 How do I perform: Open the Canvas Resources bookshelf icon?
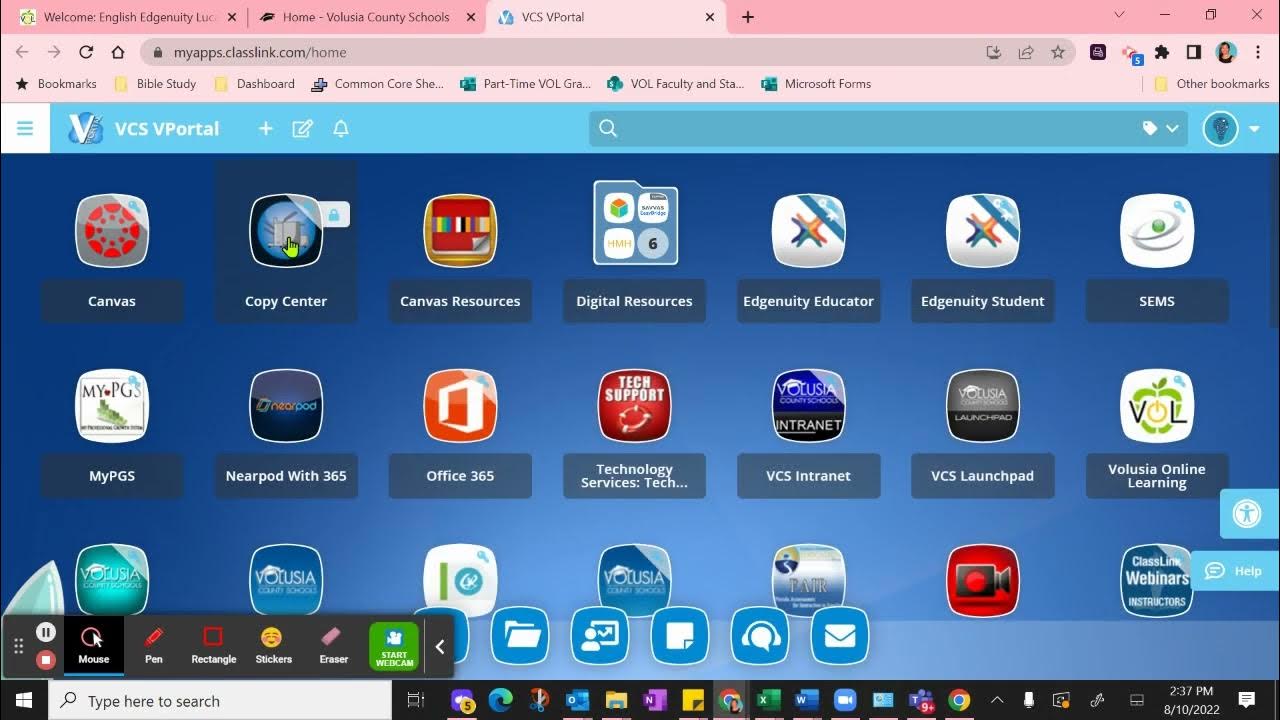[x=460, y=231]
